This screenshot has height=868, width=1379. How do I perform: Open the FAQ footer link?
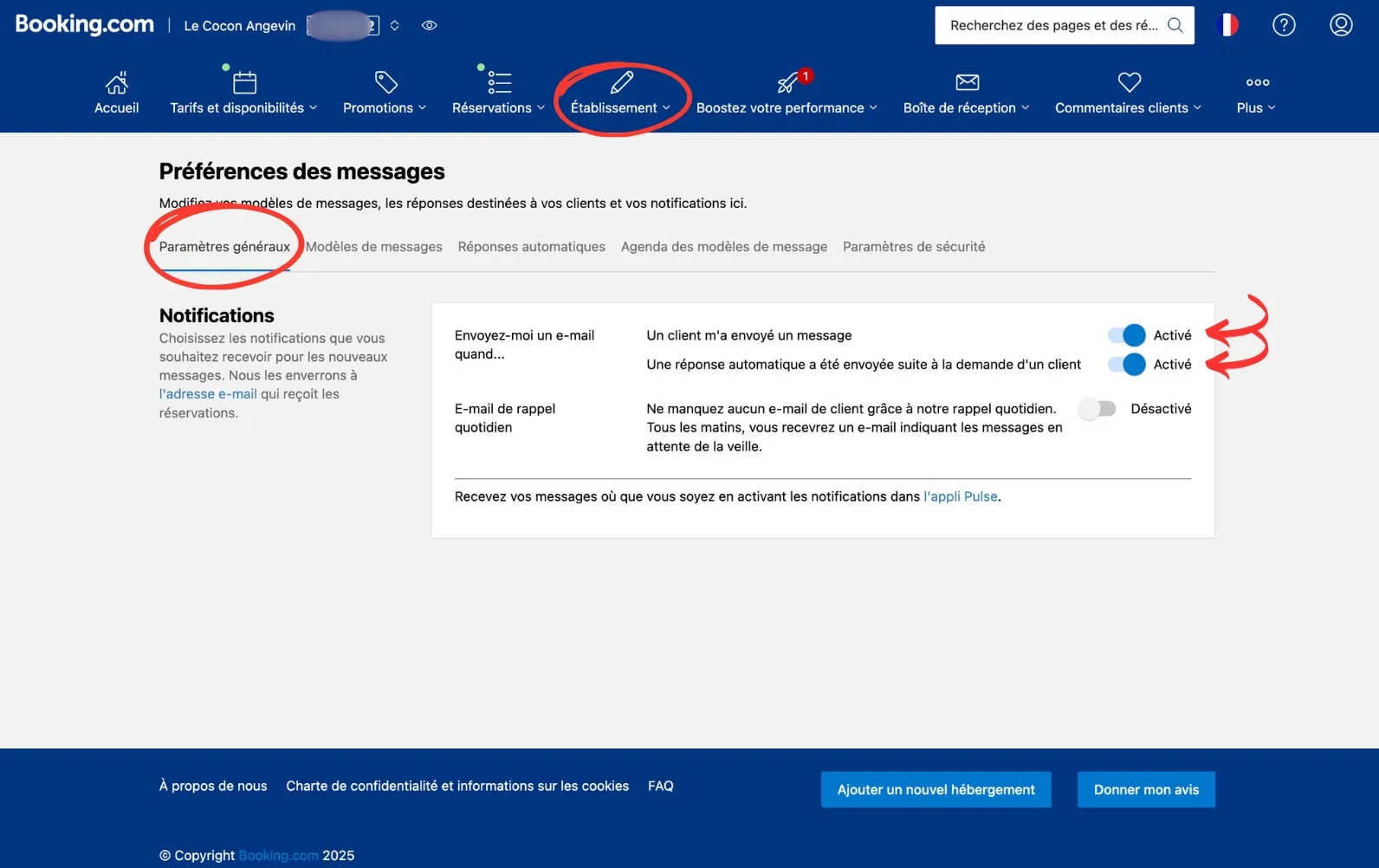point(661,786)
